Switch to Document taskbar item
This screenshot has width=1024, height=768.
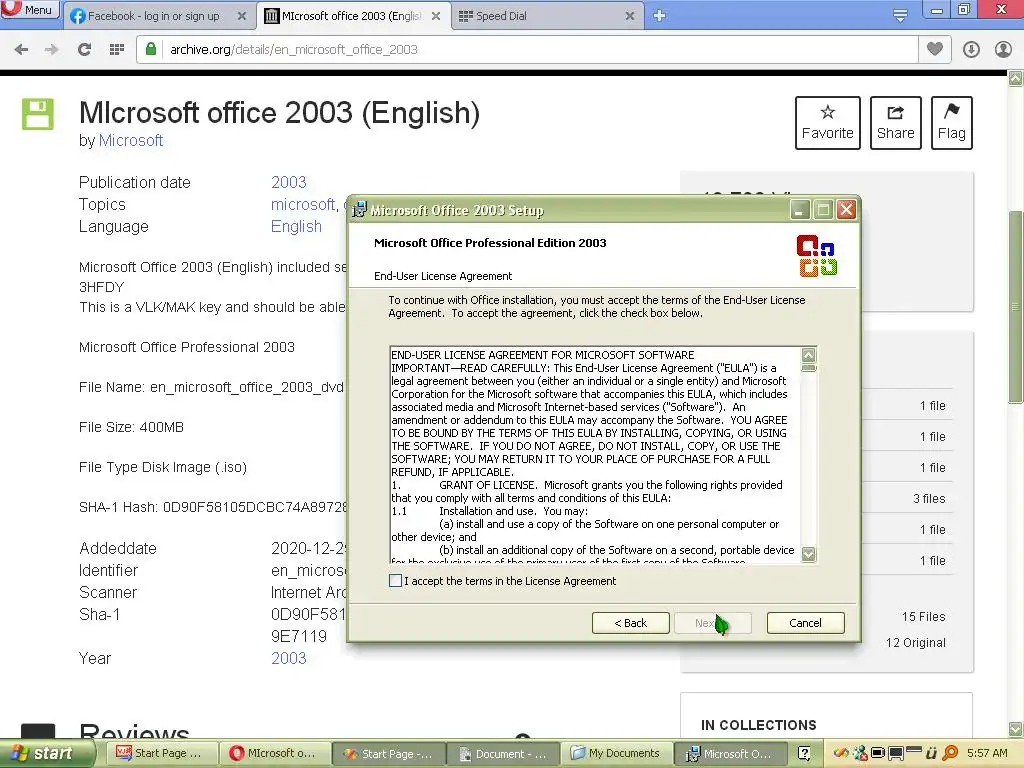click(503, 754)
